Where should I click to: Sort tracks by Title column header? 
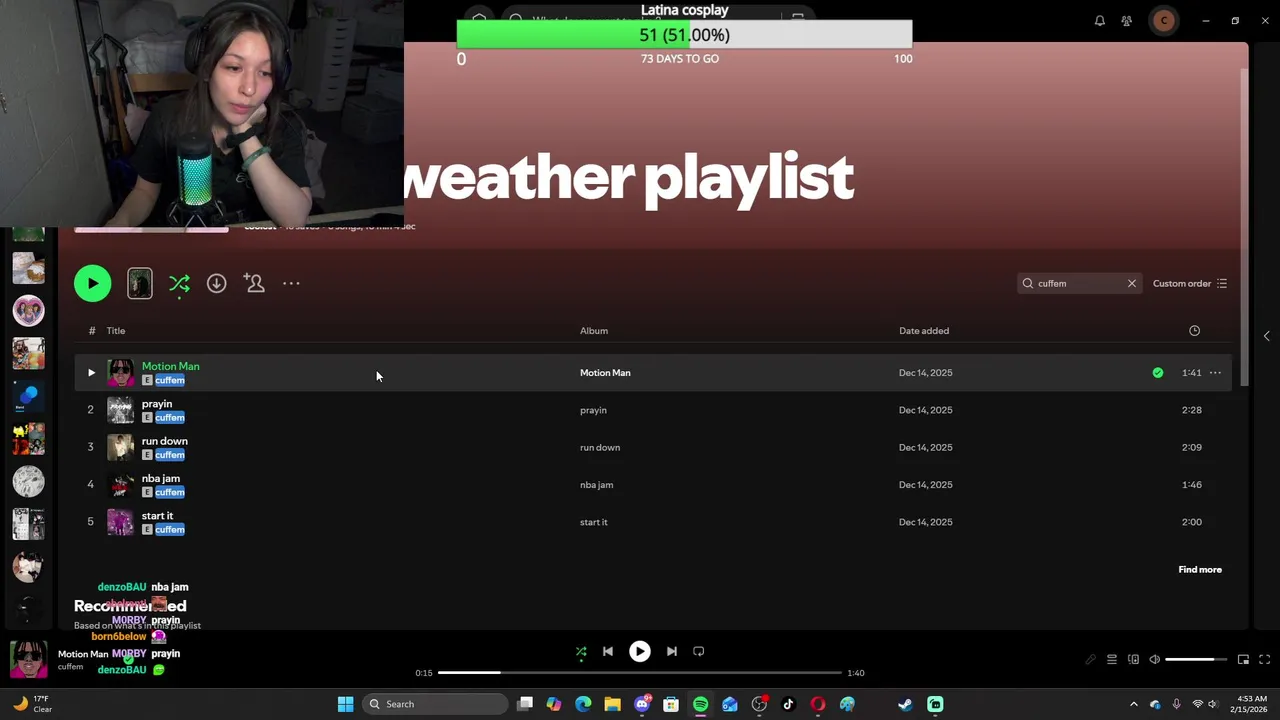(116, 330)
